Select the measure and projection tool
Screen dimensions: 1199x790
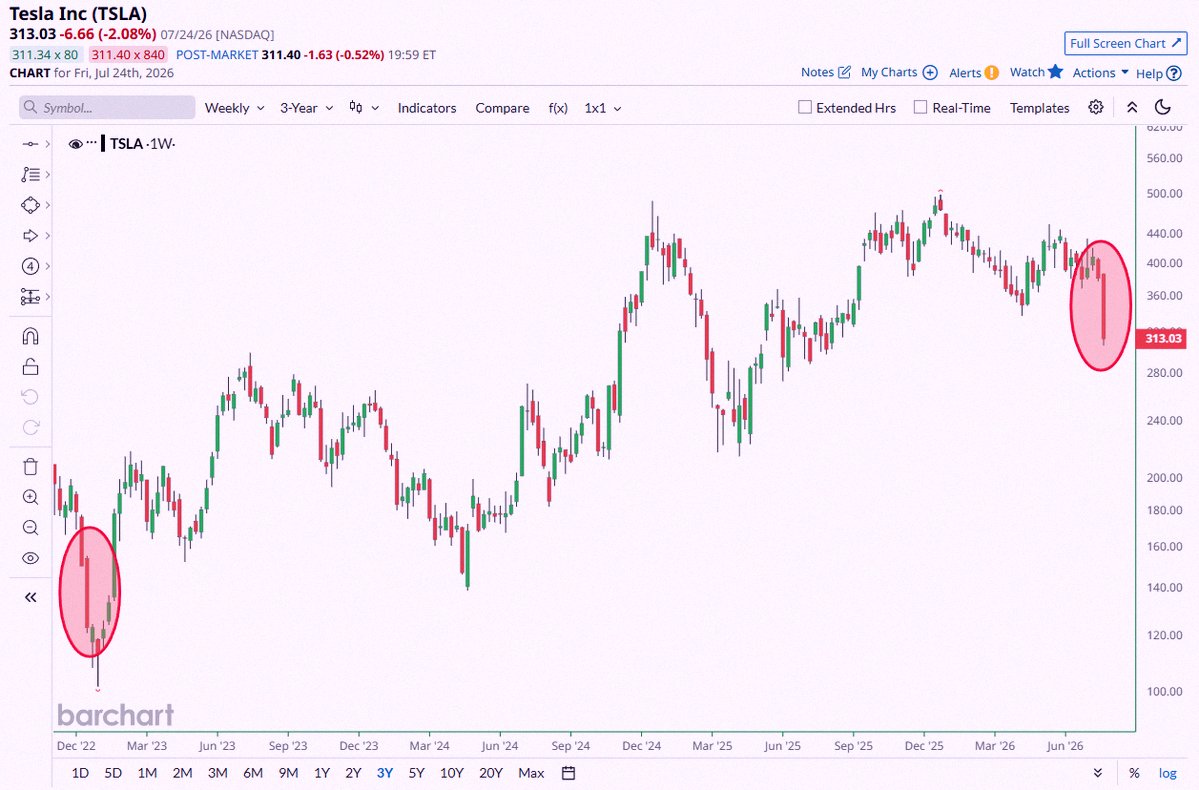click(30, 297)
